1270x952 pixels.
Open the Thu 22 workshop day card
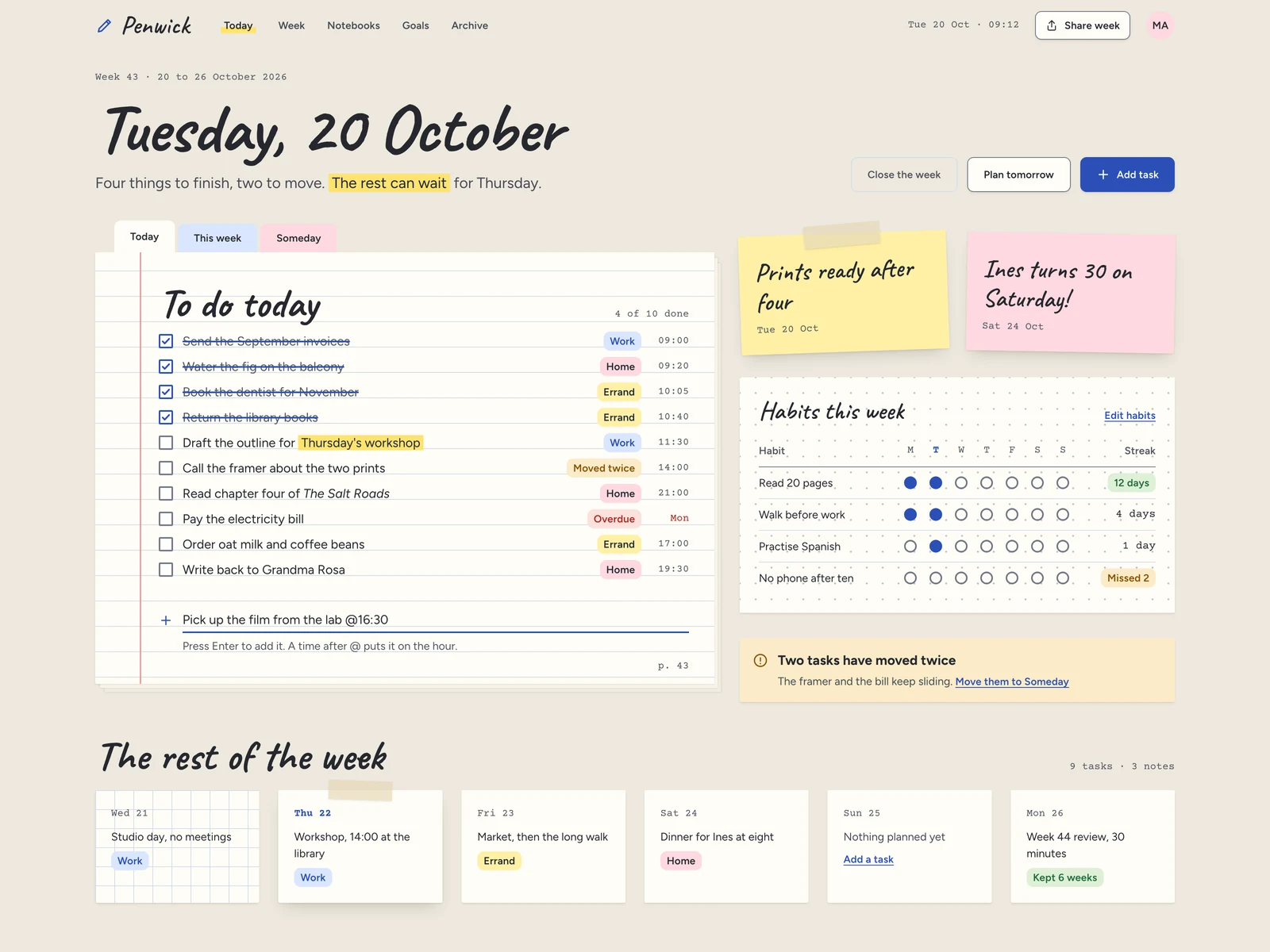point(360,846)
